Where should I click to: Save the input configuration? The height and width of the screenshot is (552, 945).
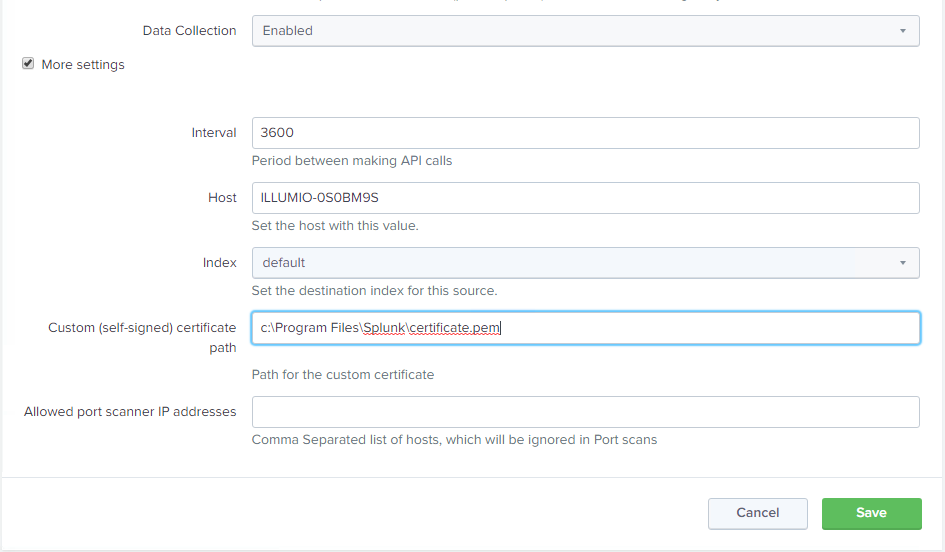point(871,513)
